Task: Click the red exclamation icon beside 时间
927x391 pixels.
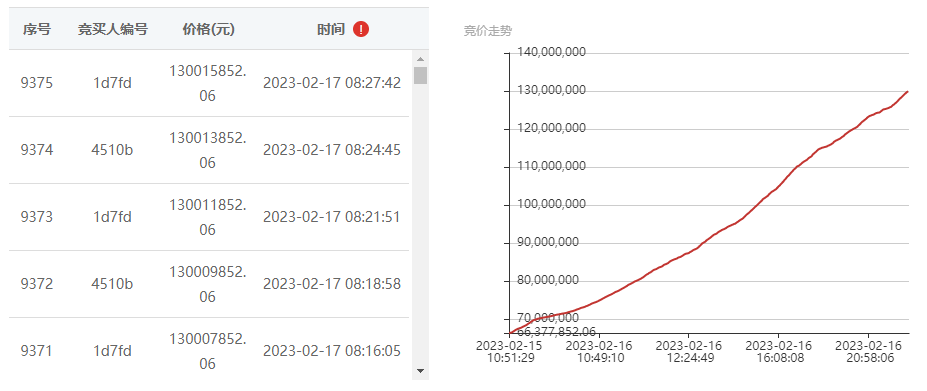Action: click(x=361, y=29)
